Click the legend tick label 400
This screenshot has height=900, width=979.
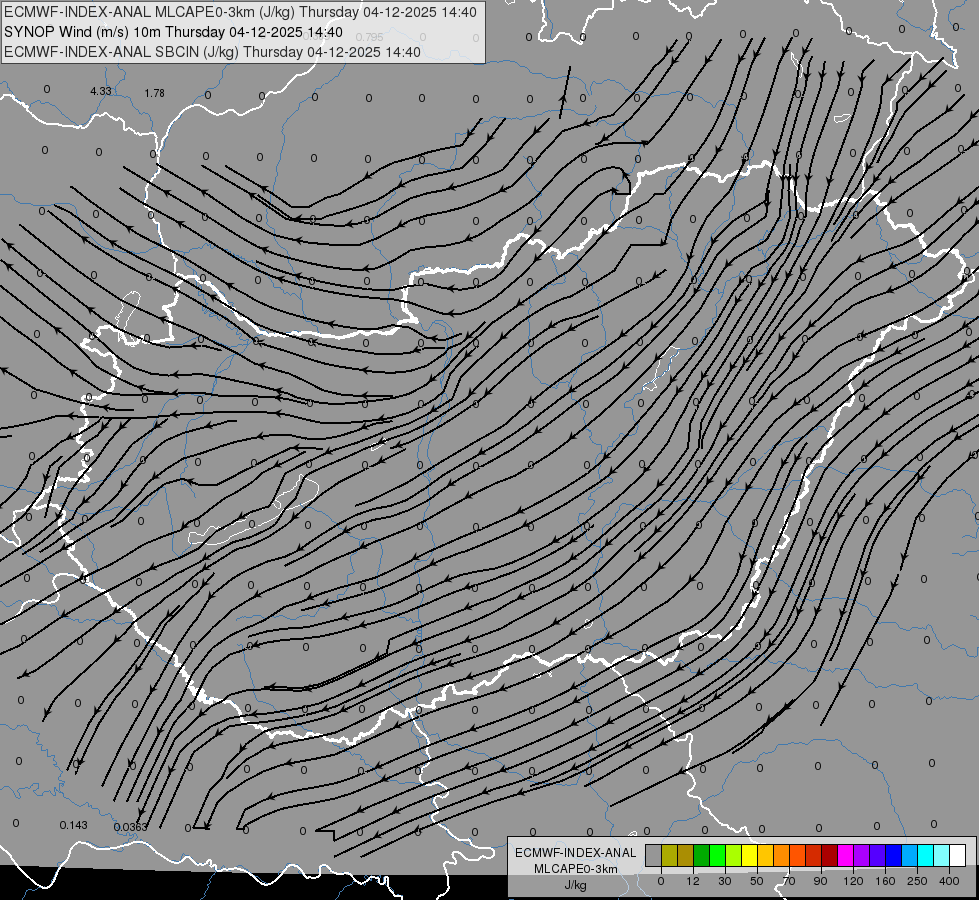pyautogui.click(x=949, y=881)
